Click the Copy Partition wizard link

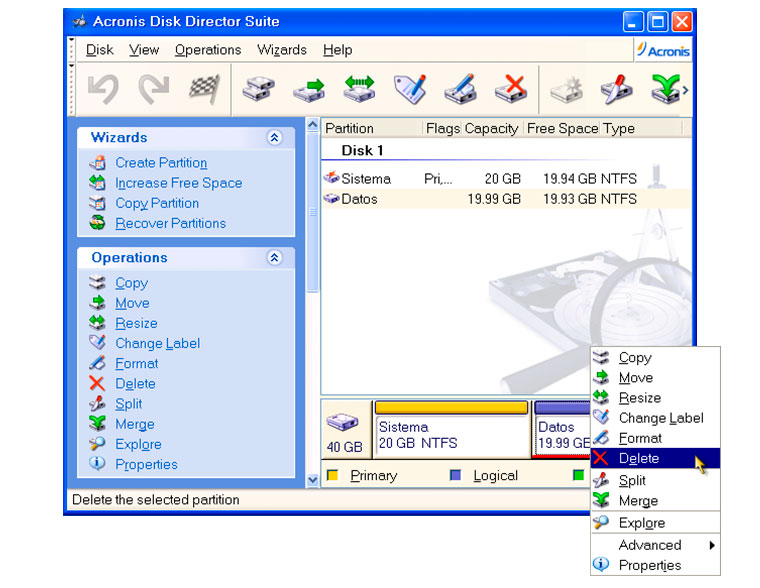coord(157,204)
